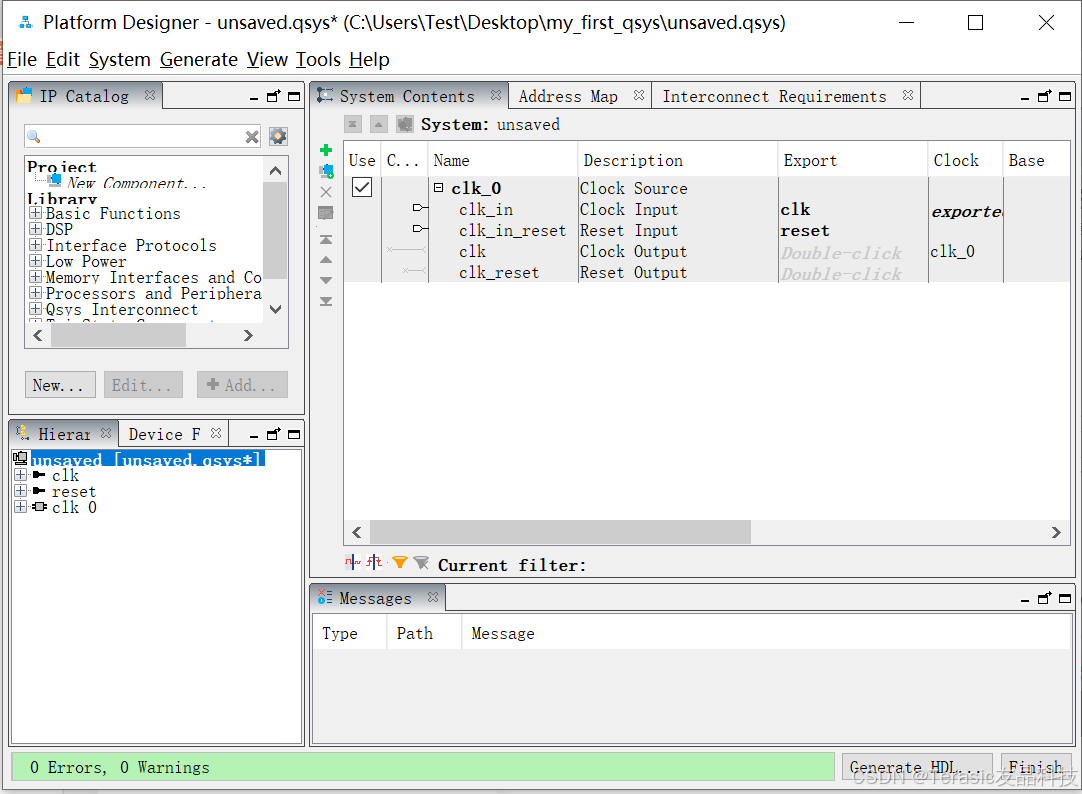Open the File menu
The image size is (1082, 794).
click(22, 59)
